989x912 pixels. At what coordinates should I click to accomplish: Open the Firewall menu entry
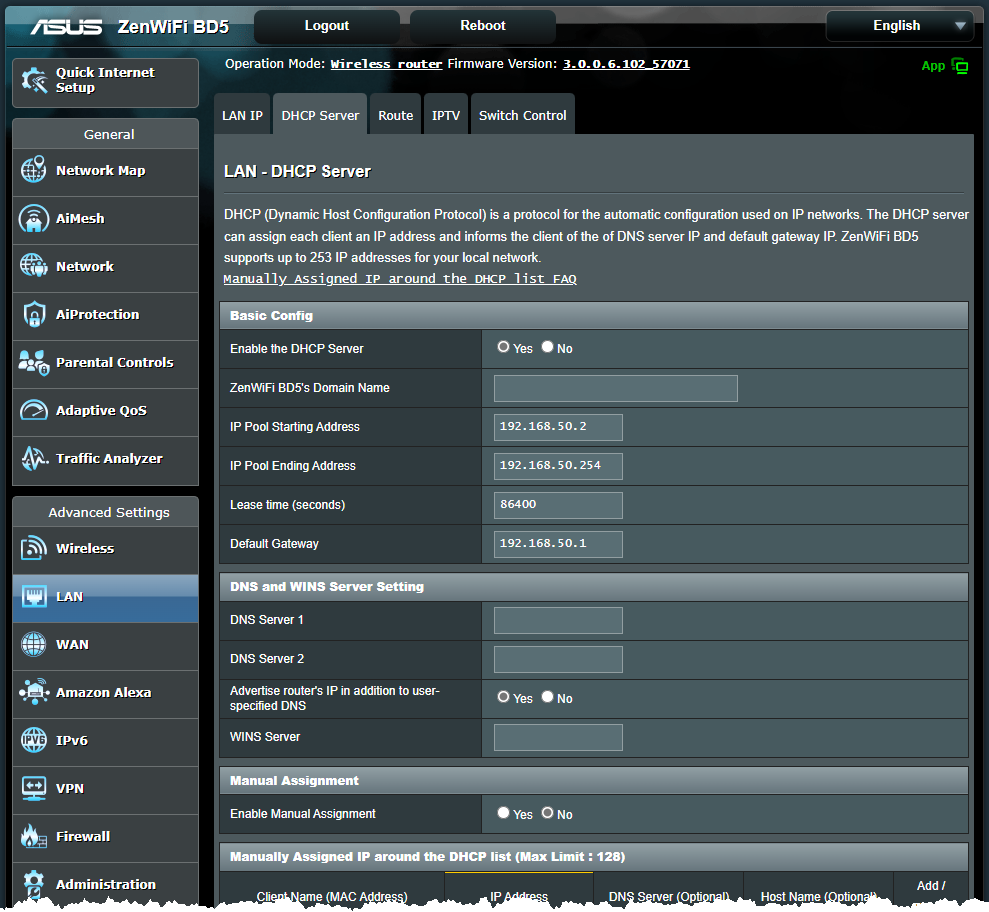(x=105, y=836)
